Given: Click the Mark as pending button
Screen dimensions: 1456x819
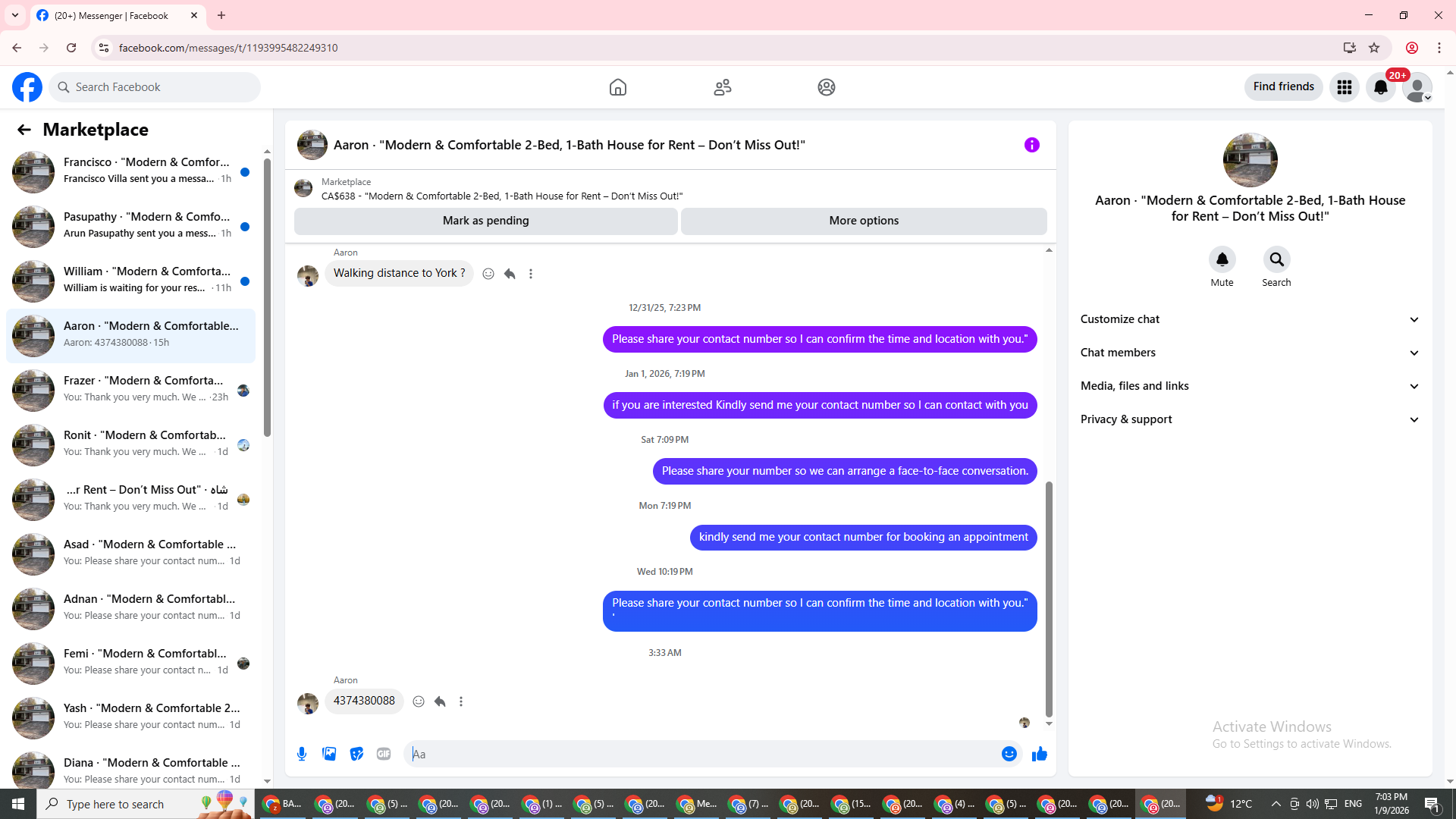Looking at the screenshot, I should pyautogui.click(x=485, y=221).
